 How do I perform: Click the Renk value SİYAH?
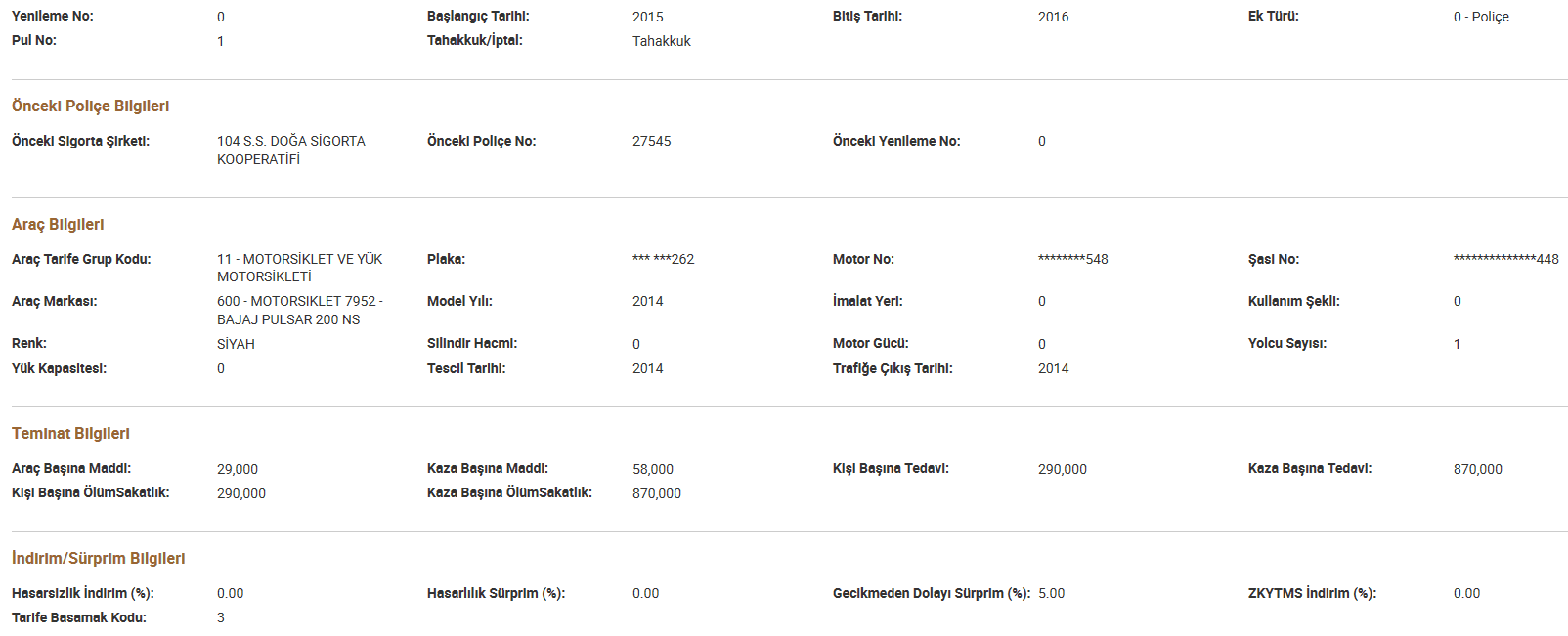236,344
